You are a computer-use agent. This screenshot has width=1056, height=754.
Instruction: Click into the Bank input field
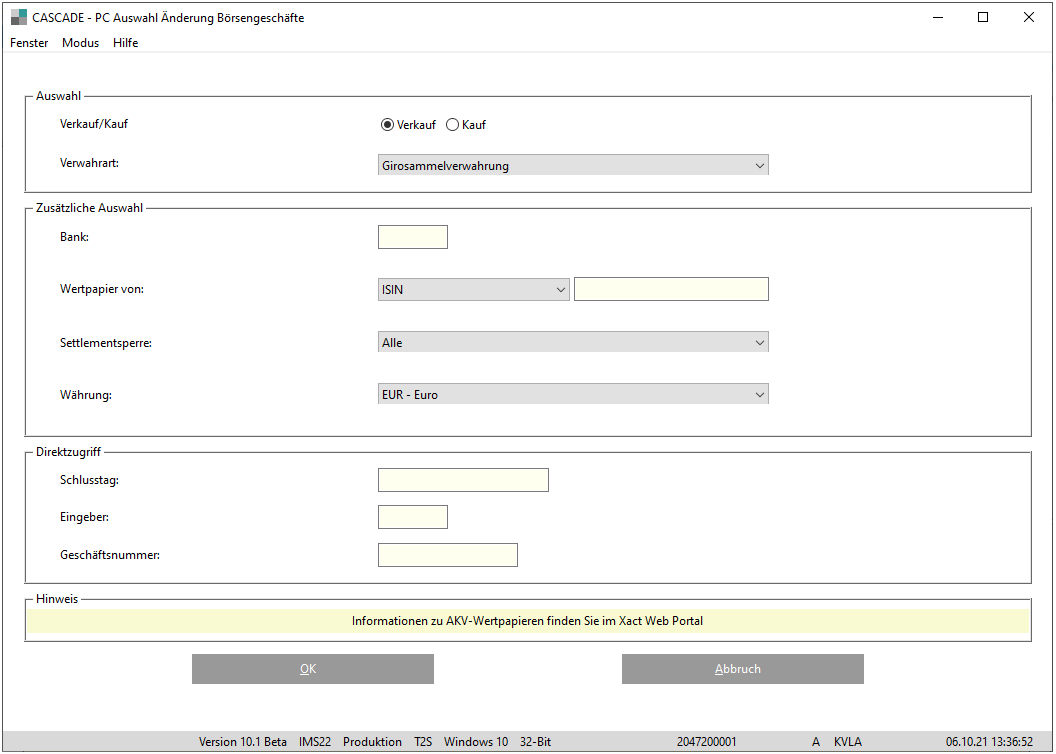click(x=412, y=237)
